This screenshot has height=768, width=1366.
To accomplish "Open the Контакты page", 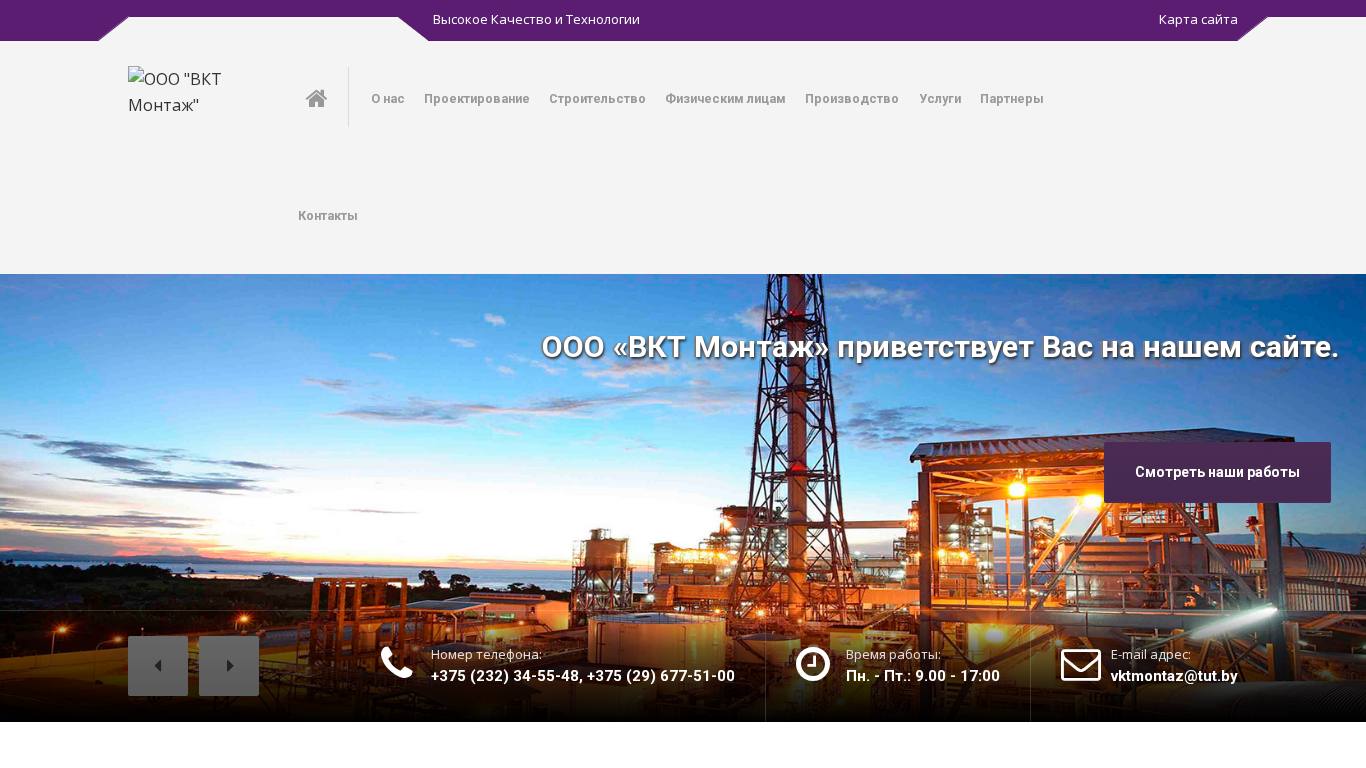I will tap(328, 216).
